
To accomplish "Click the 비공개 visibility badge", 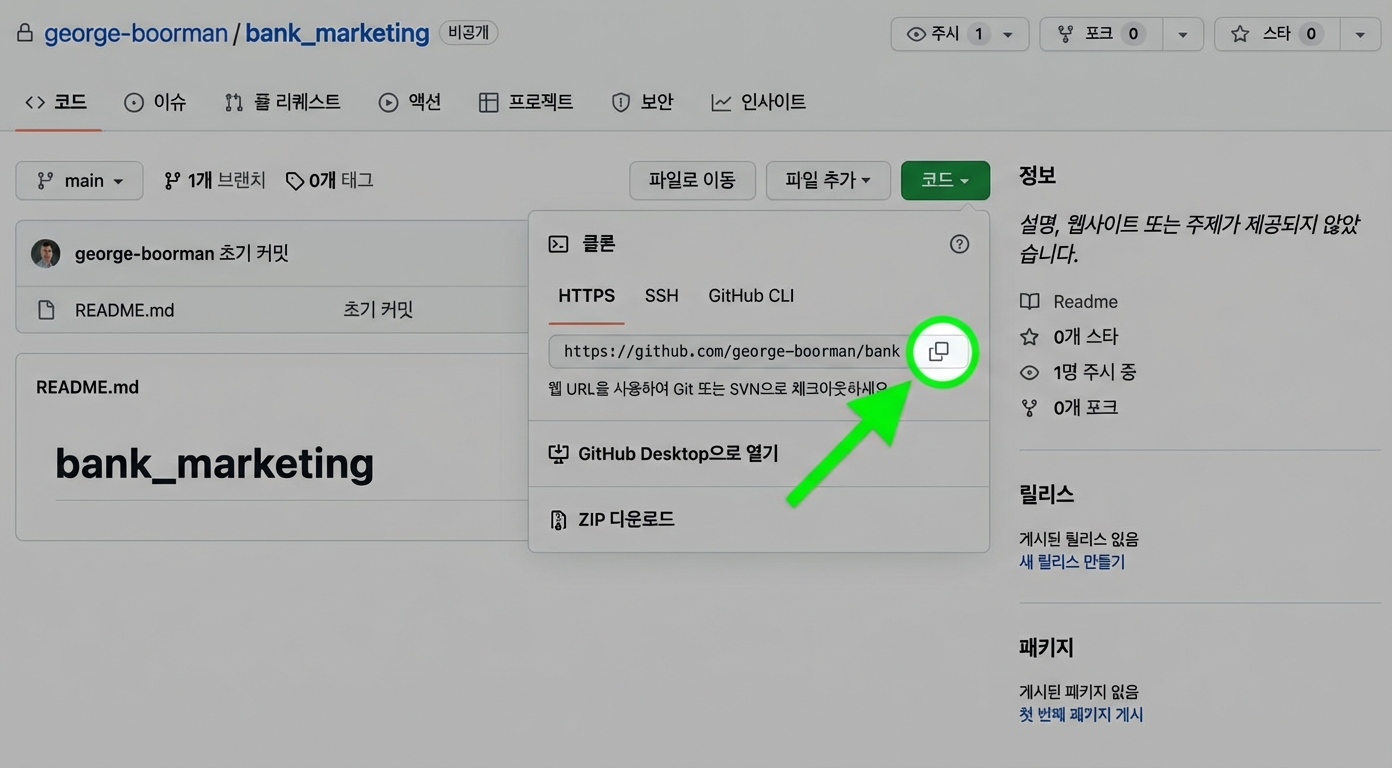I will pos(468,33).
